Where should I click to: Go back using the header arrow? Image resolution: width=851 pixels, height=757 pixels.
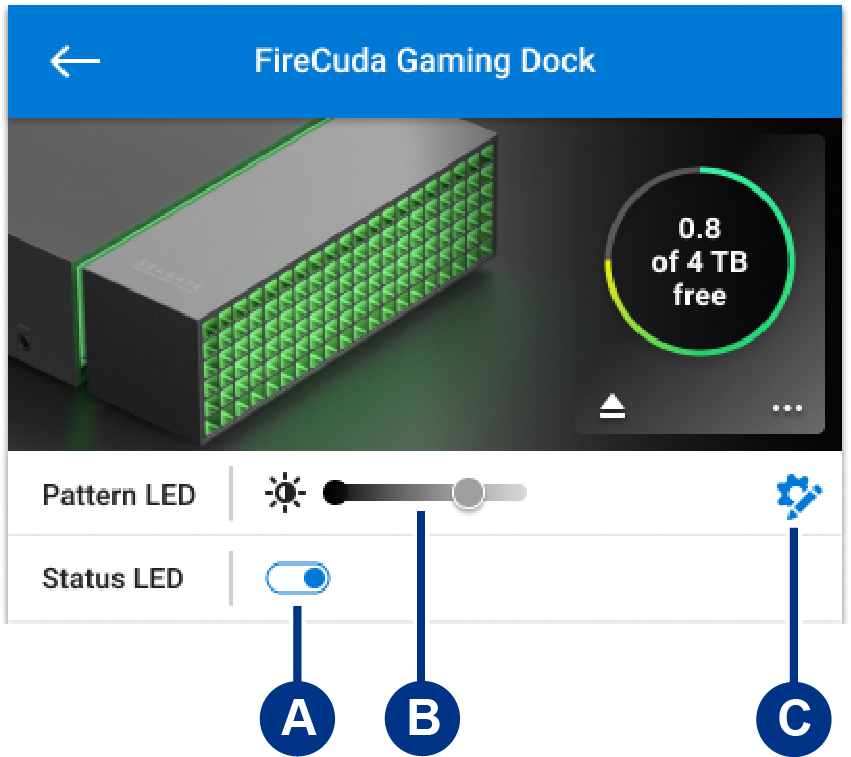(x=75, y=61)
